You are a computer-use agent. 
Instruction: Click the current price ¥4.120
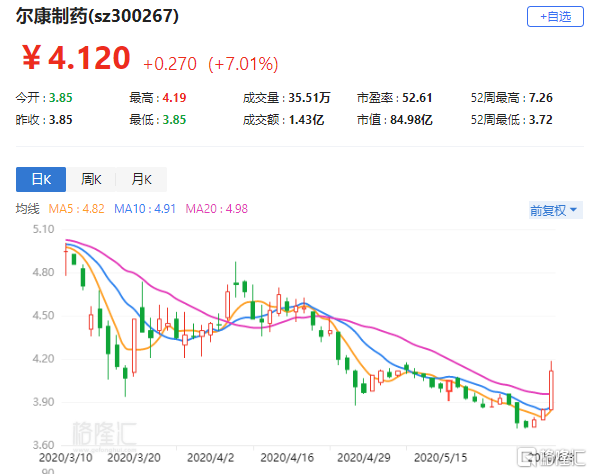76,58
